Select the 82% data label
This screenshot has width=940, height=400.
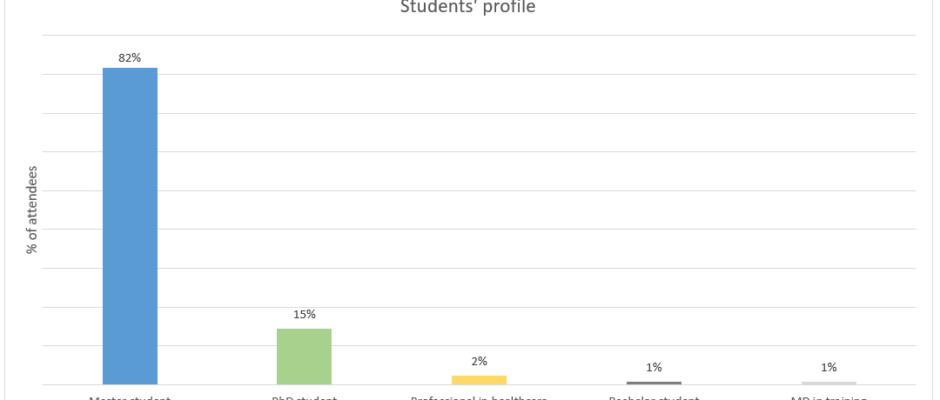click(x=129, y=58)
